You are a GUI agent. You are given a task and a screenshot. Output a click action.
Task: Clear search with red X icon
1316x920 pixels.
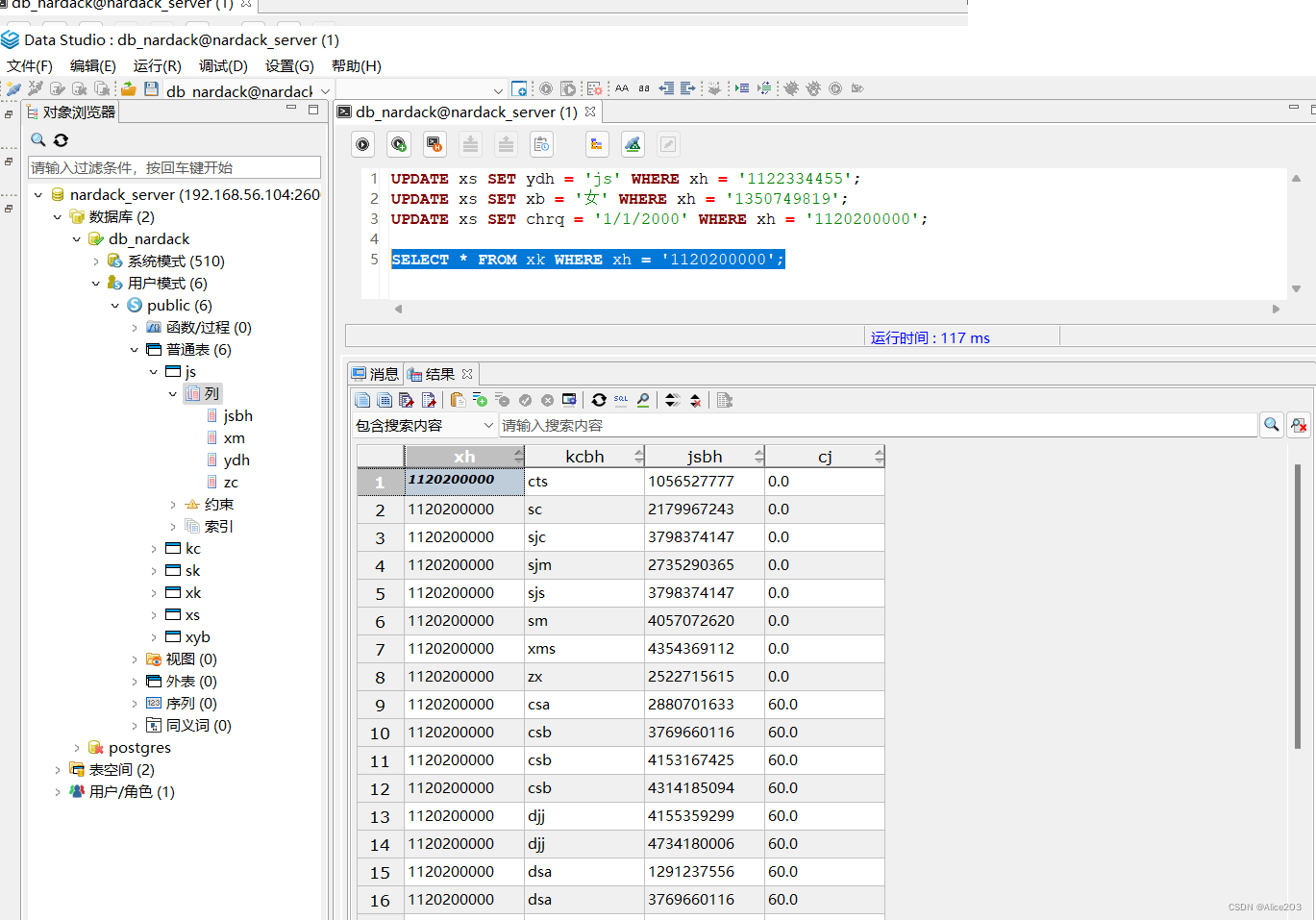[1300, 425]
